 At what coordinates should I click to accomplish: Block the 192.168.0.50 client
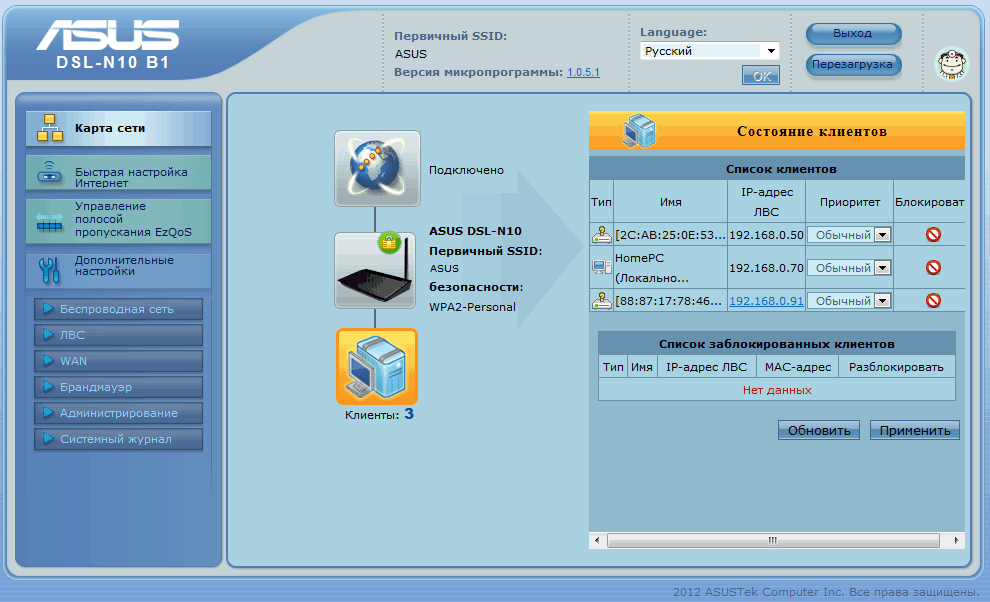coord(933,236)
